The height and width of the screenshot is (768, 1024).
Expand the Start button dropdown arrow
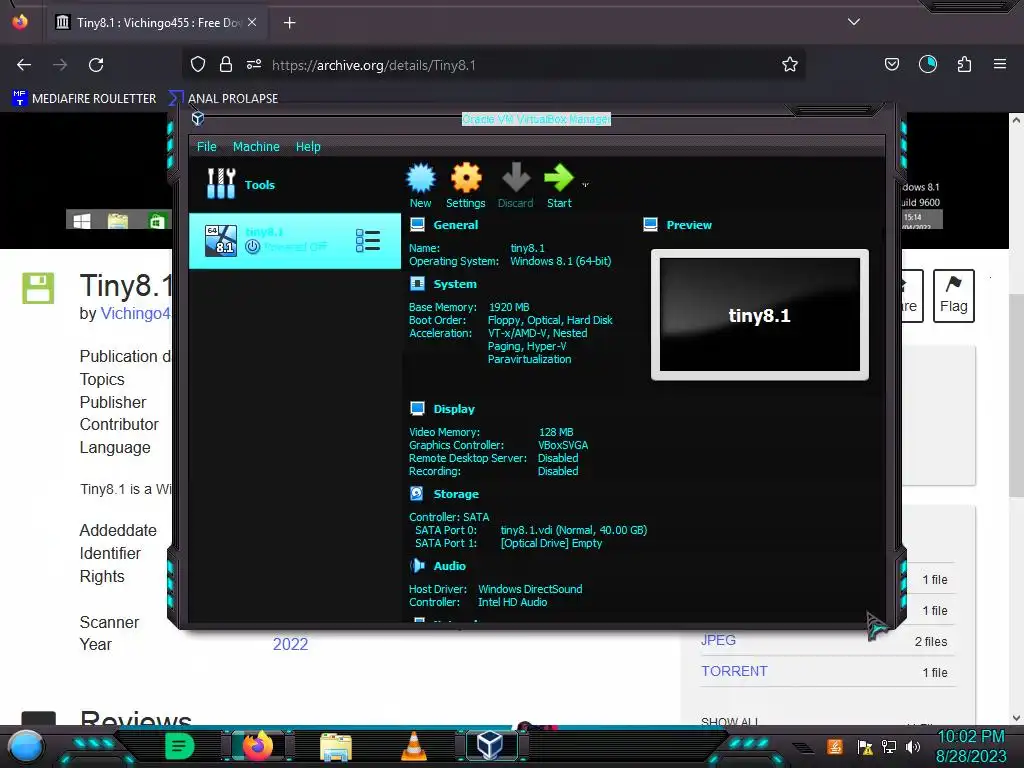(x=585, y=185)
